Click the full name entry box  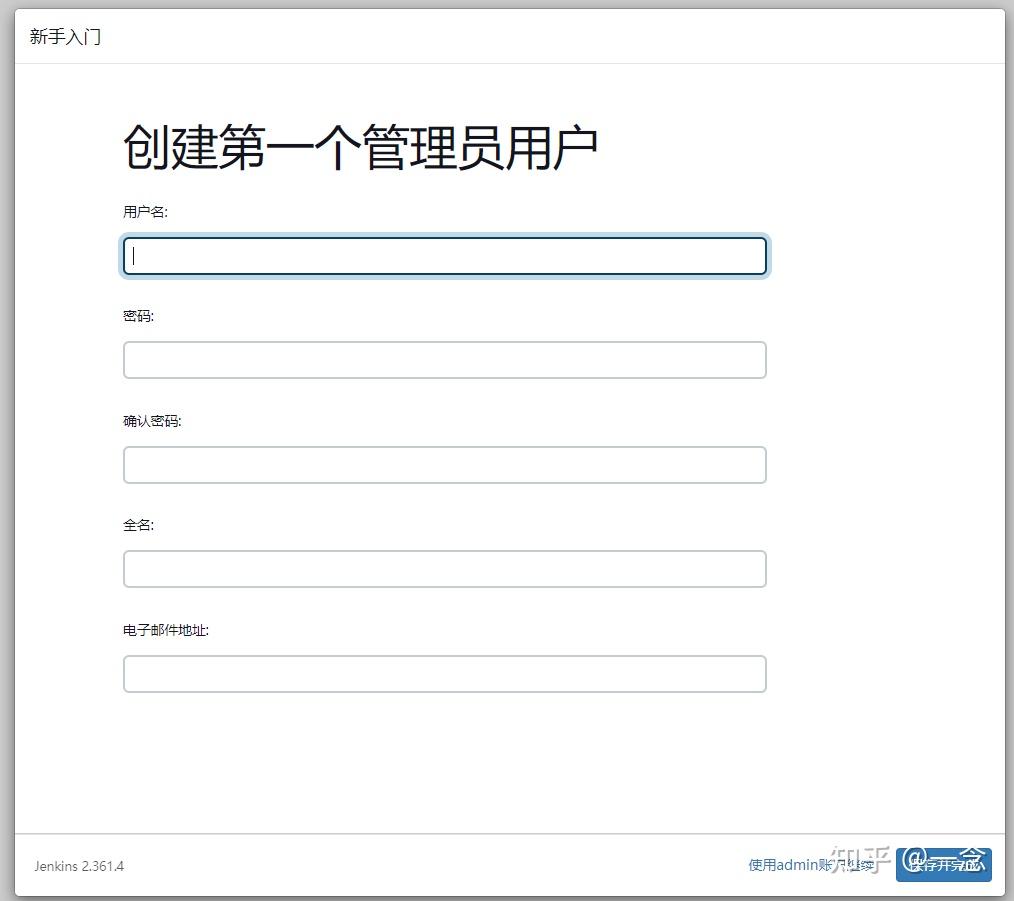(x=445, y=568)
